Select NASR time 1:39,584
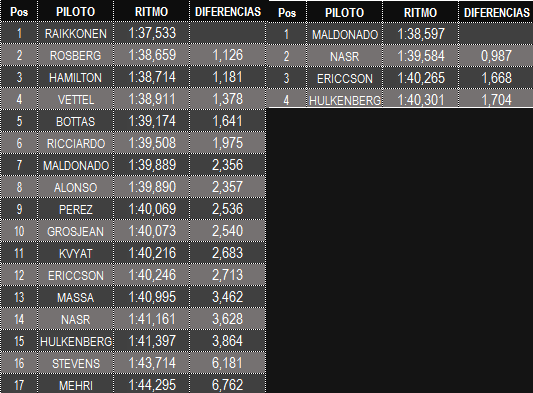Viewport: 533px width, 393px height. coord(420,56)
